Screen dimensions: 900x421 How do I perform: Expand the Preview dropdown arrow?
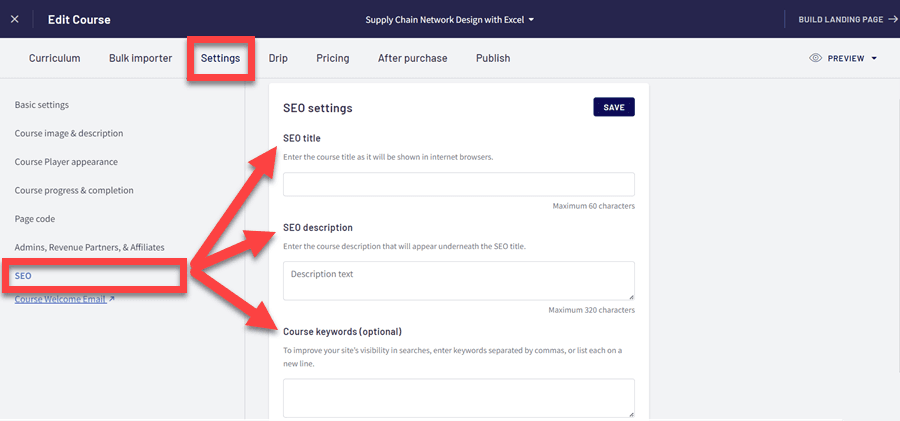(874, 59)
